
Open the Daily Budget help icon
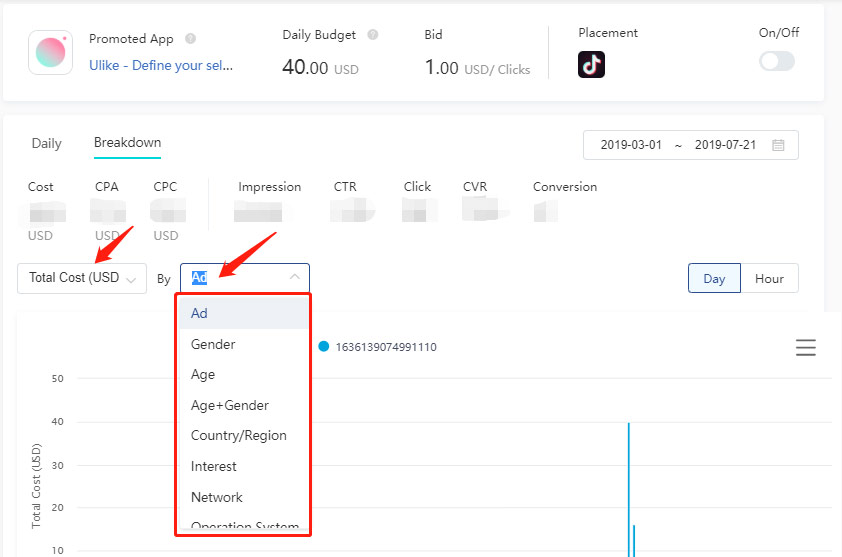tap(373, 34)
